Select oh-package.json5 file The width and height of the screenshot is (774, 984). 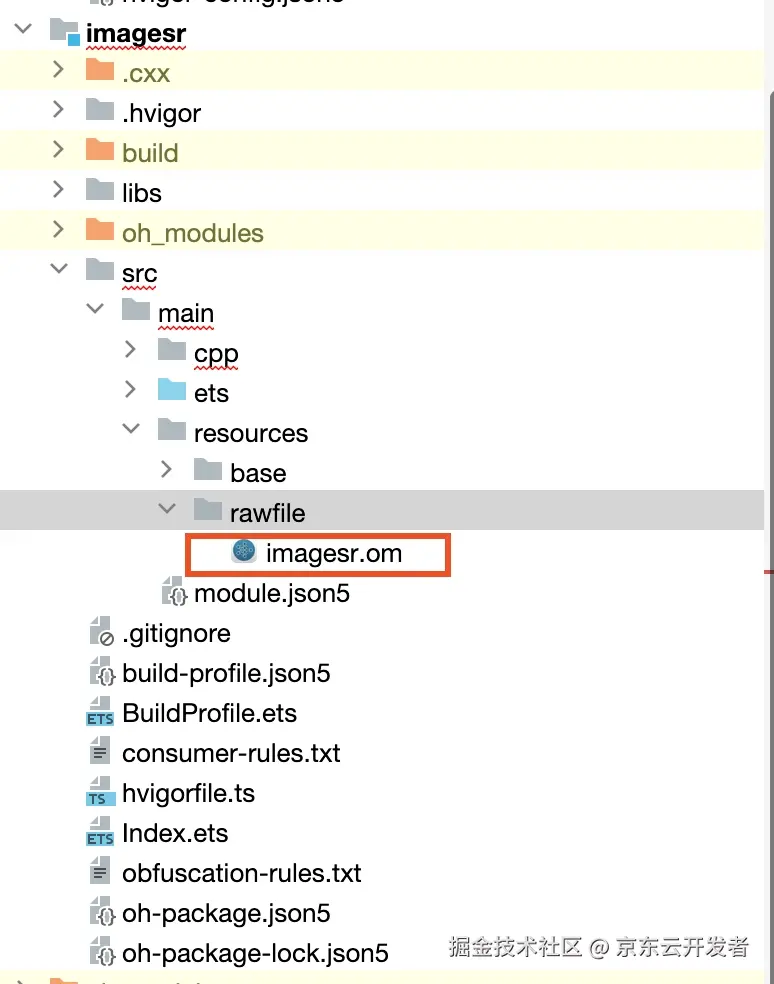point(226,913)
